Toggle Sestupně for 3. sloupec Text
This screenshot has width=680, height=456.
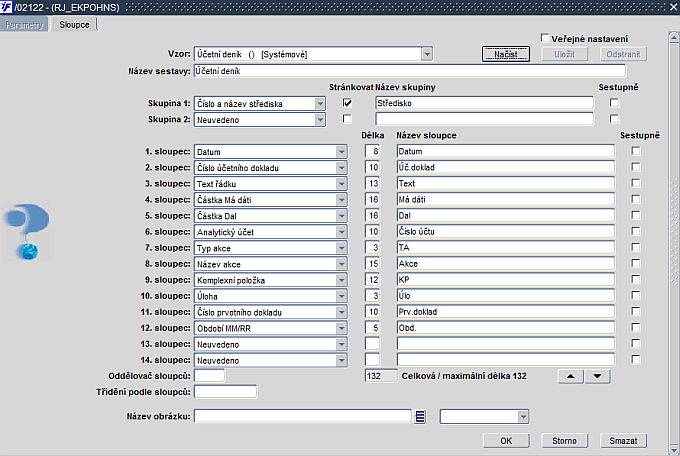coord(636,183)
